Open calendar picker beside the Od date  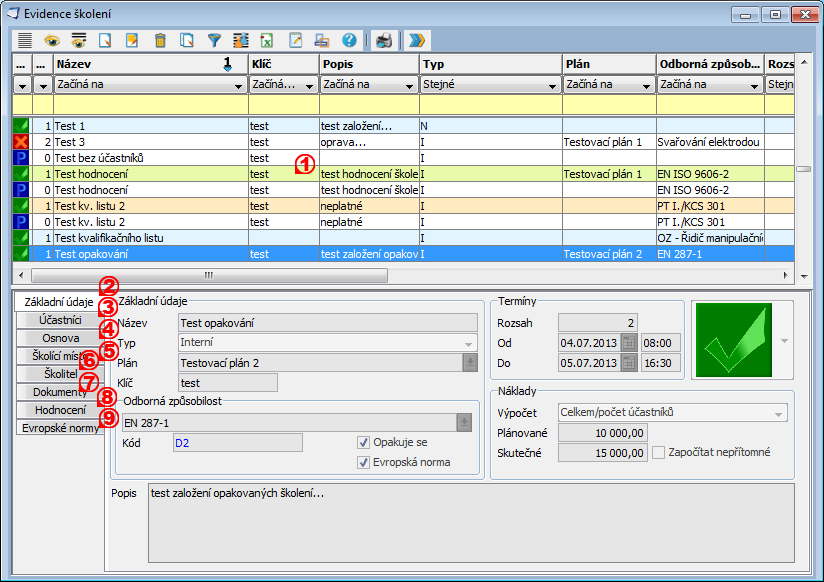[x=628, y=343]
